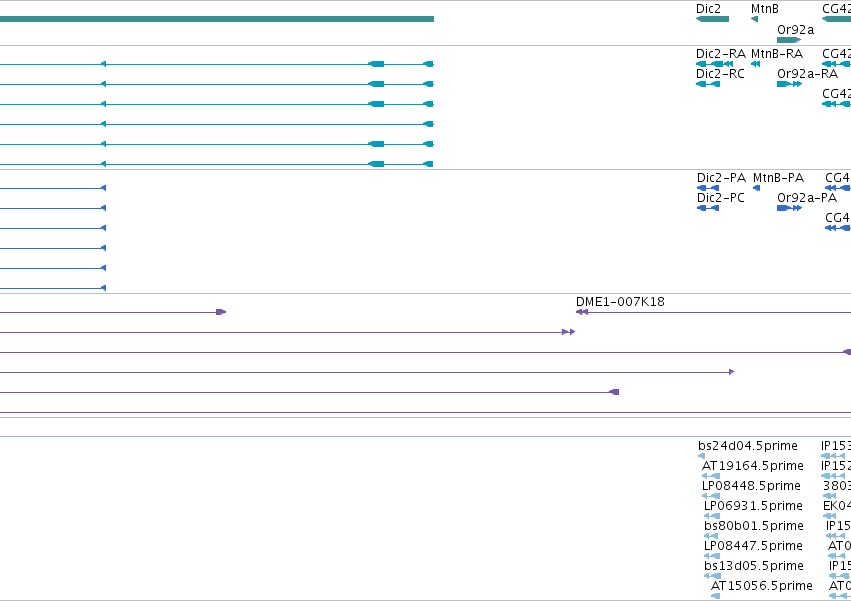Viewport: 851px width, 601px height.
Task: Open the LP08448.5prime EST label
Action: click(751, 486)
